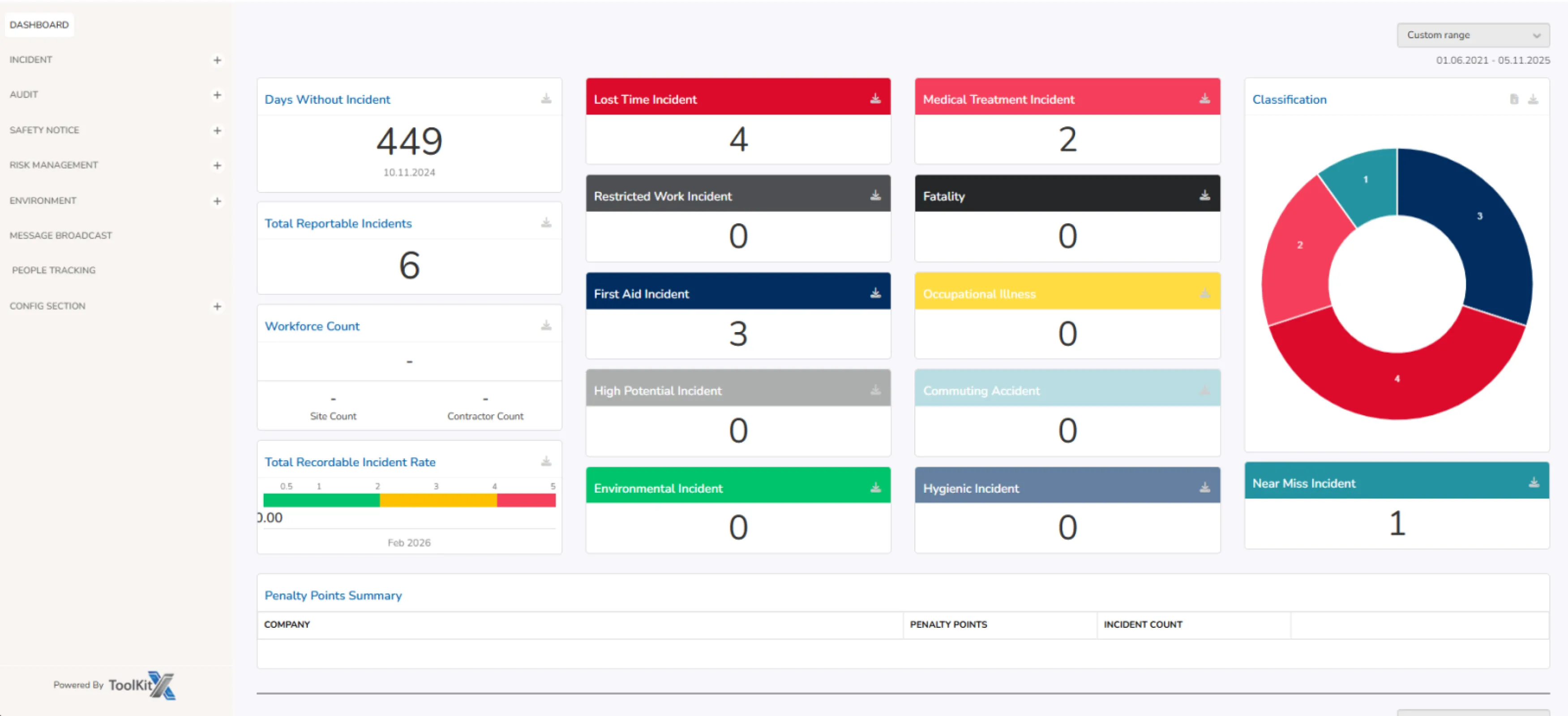This screenshot has height=716, width=1568.
Task: Click Classification chart copy icon
Action: pyautogui.click(x=1514, y=99)
